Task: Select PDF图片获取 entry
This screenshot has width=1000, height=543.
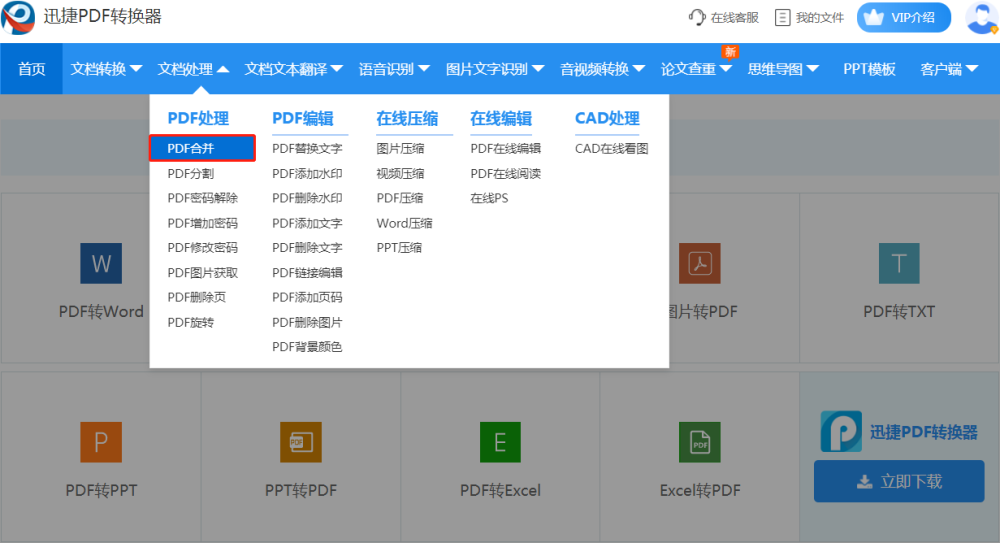Action: [202, 273]
